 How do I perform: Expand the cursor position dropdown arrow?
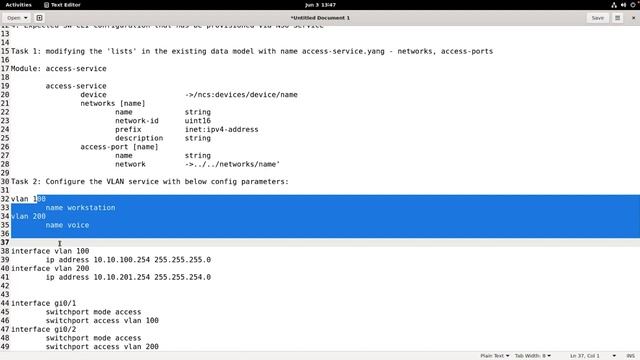(614, 356)
